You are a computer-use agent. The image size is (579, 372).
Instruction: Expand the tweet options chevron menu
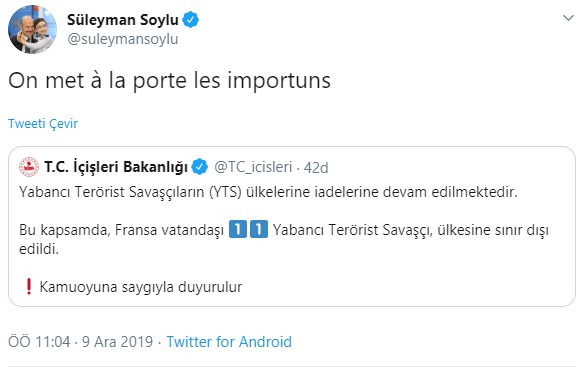(568, 18)
